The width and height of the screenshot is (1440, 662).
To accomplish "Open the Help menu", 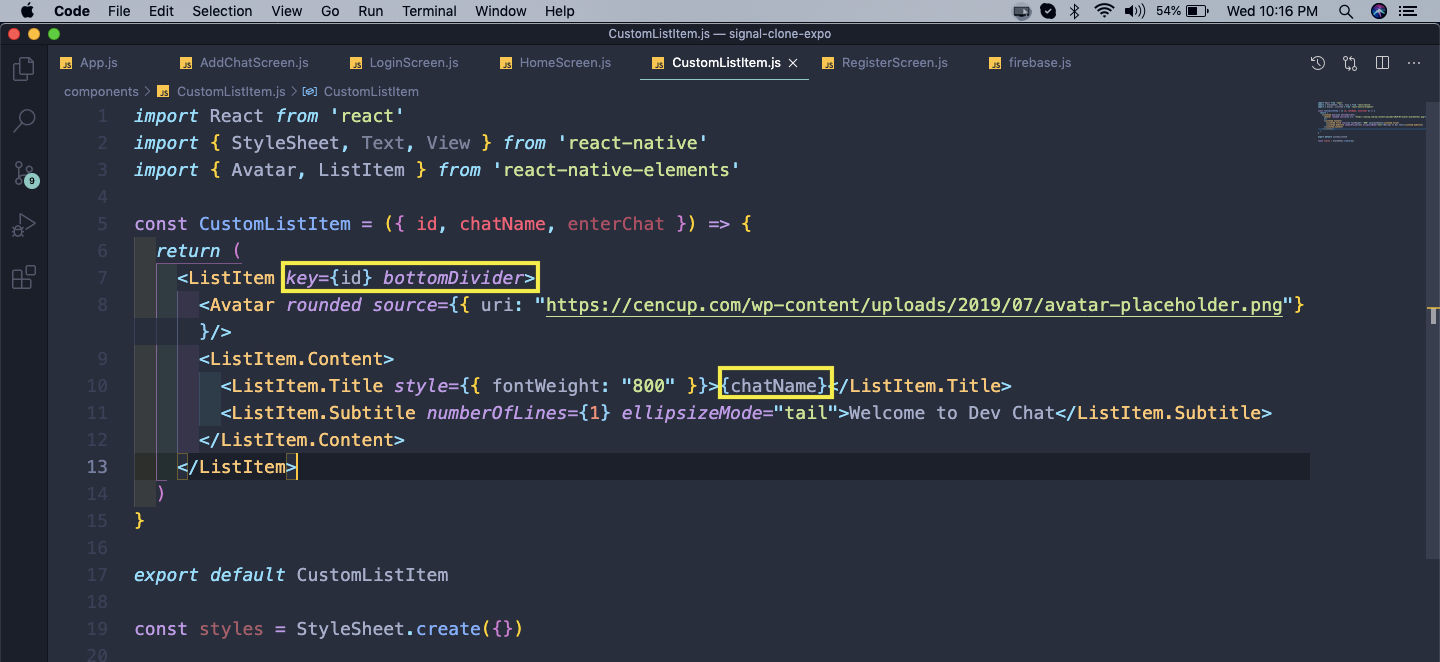I will coord(560,11).
